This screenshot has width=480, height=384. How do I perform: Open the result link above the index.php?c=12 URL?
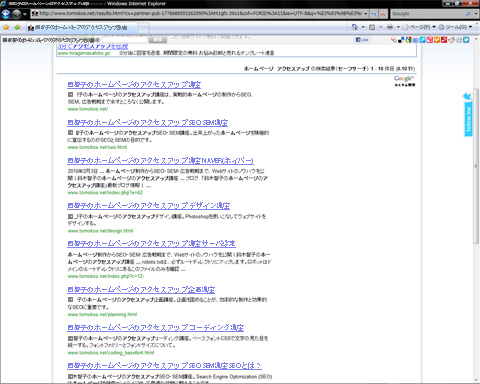[x=151, y=244]
